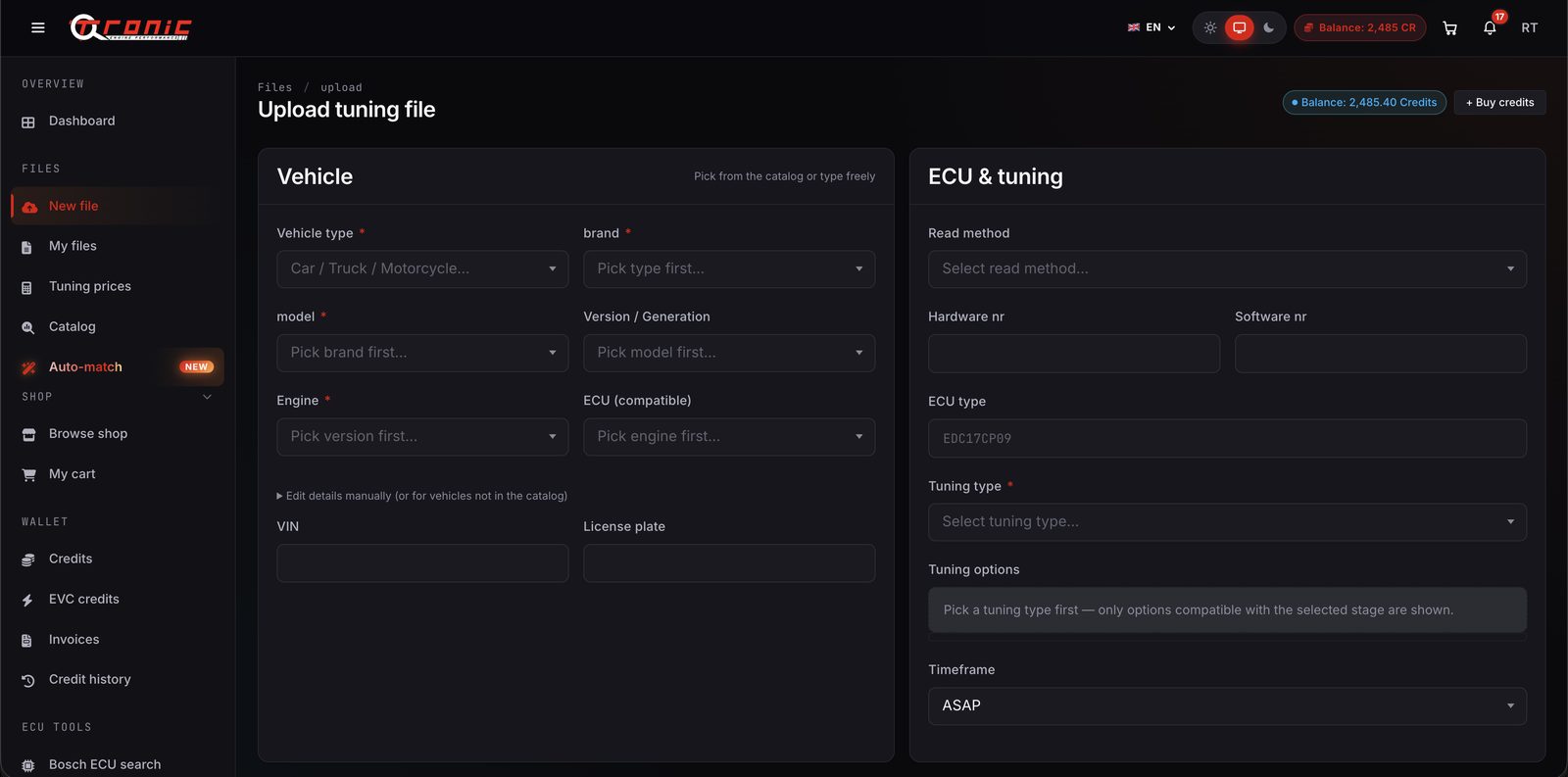Open the model dropdown
Viewport: 1568px width, 777px height.
click(x=422, y=353)
